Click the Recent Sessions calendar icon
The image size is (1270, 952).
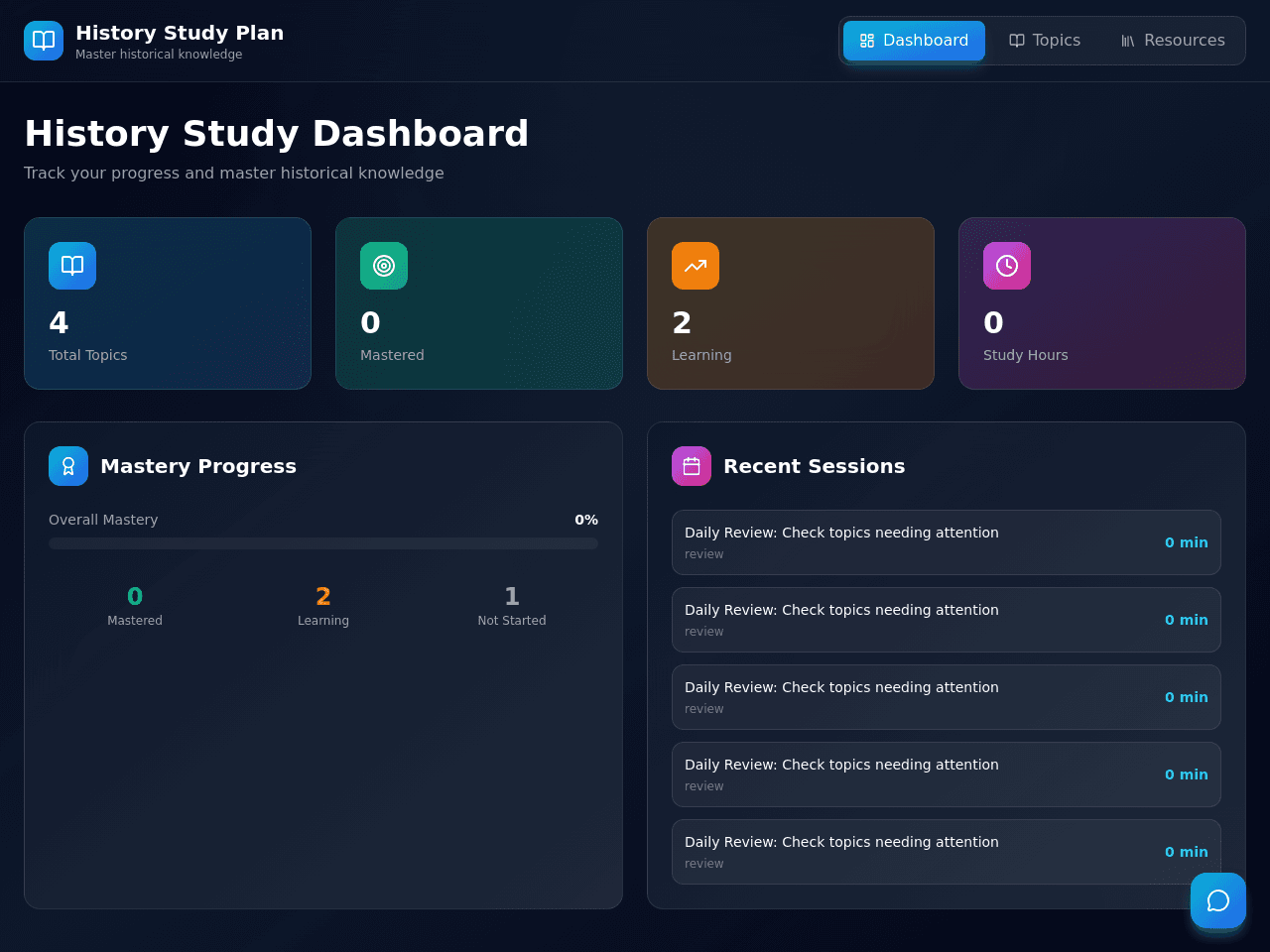coord(692,466)
